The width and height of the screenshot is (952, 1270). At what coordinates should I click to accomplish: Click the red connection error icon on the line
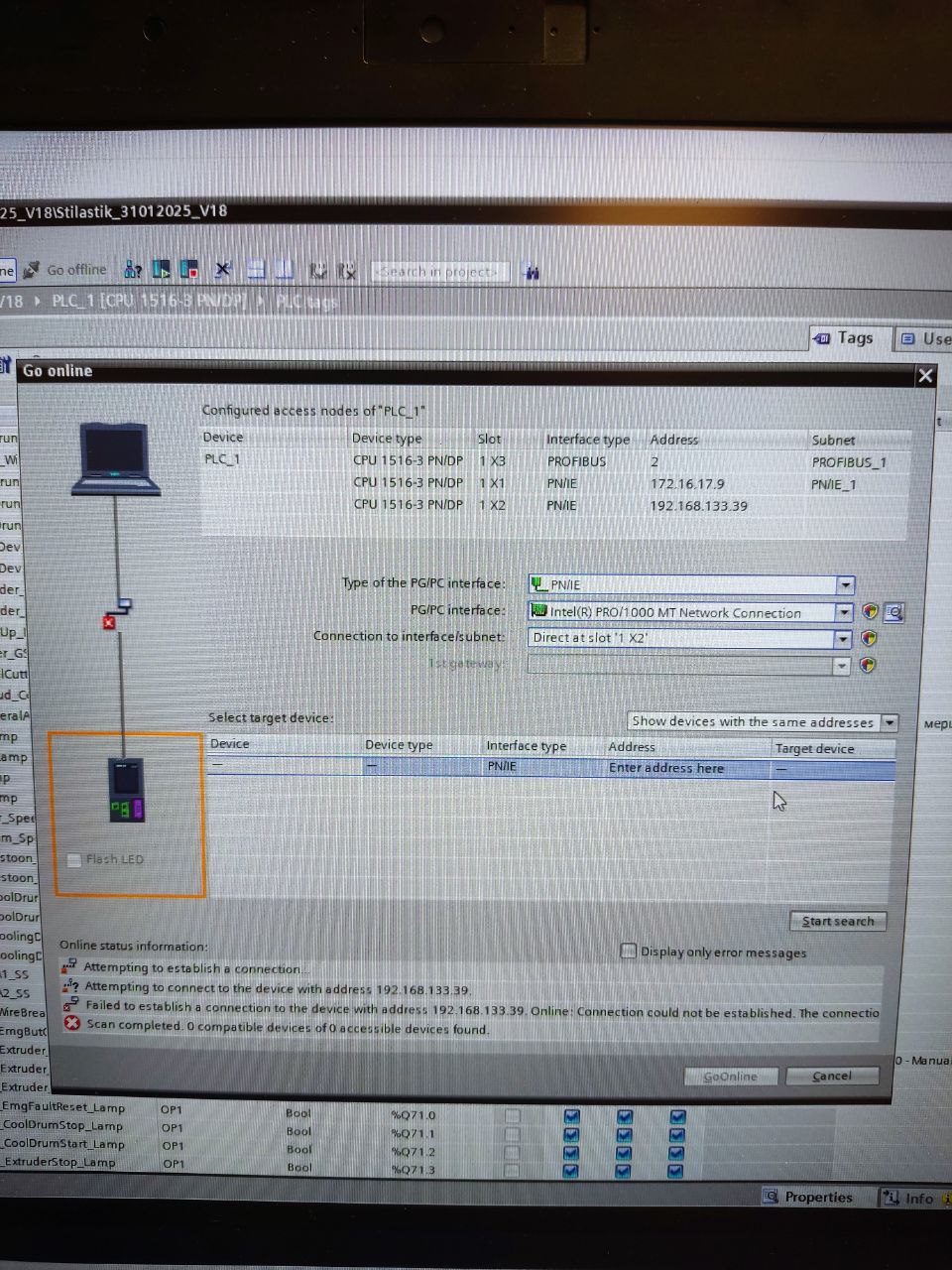(109, 622)
